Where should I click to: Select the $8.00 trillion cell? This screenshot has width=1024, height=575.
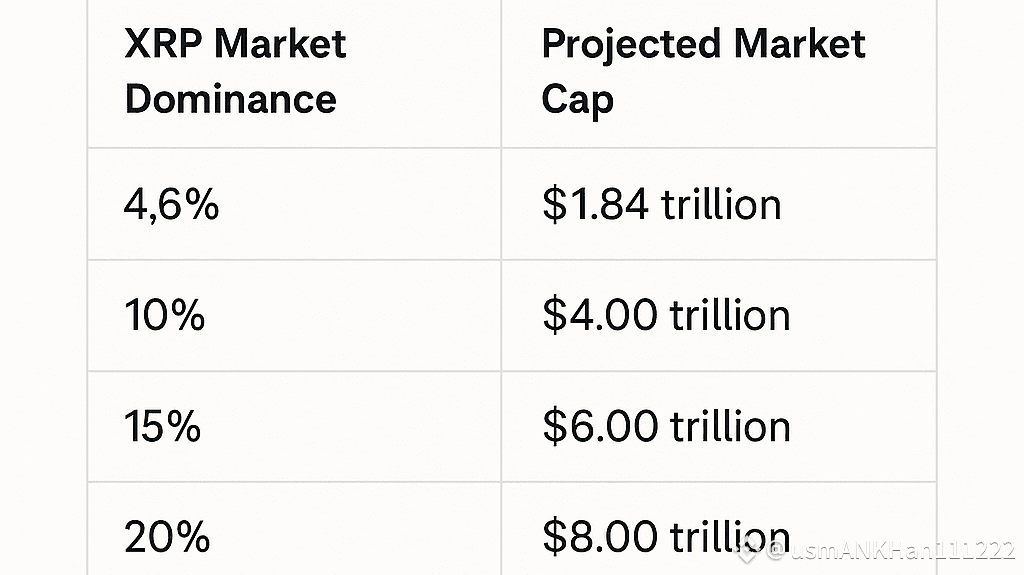pyautogui.click(x=640, y=538)
